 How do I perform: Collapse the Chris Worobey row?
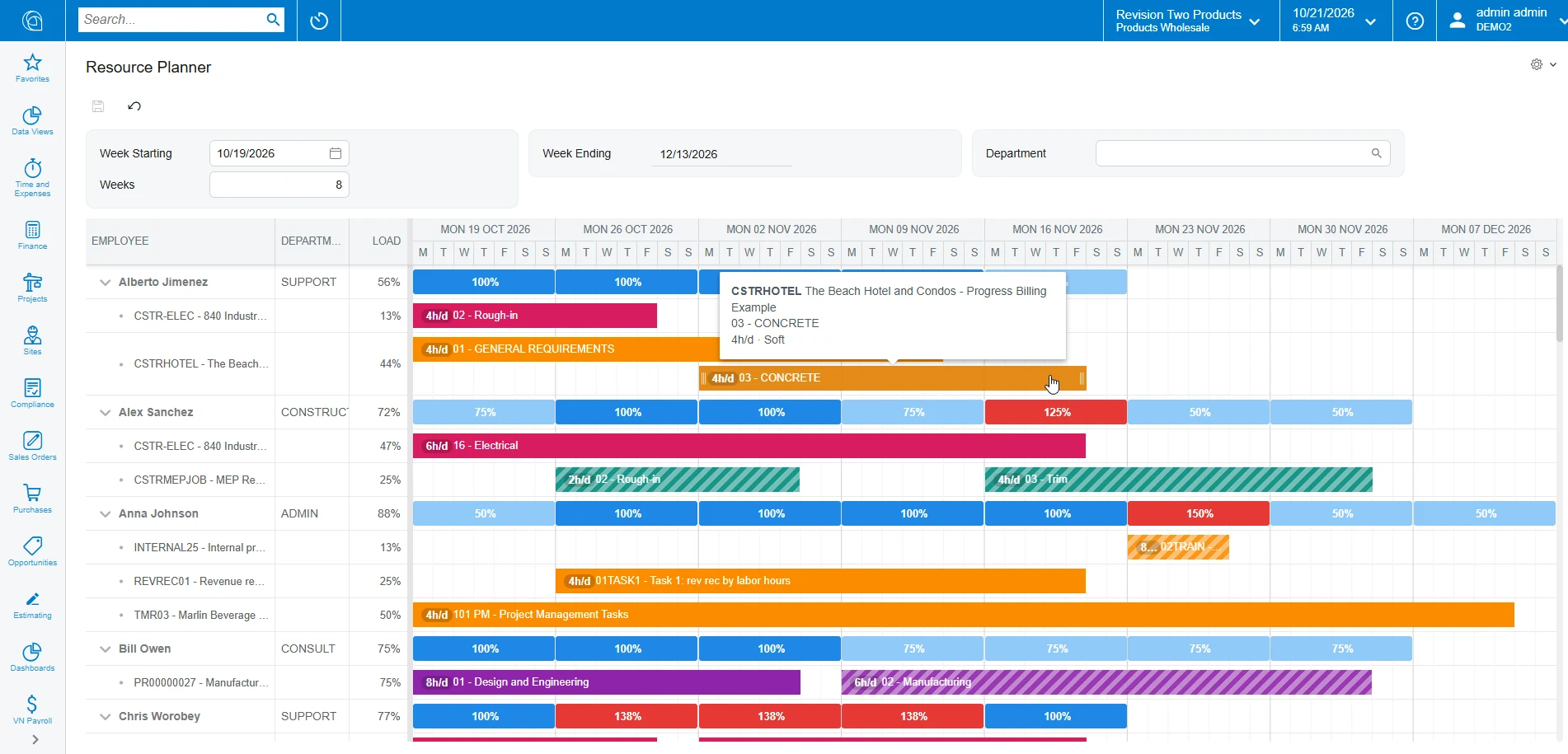tap(105, 716)
